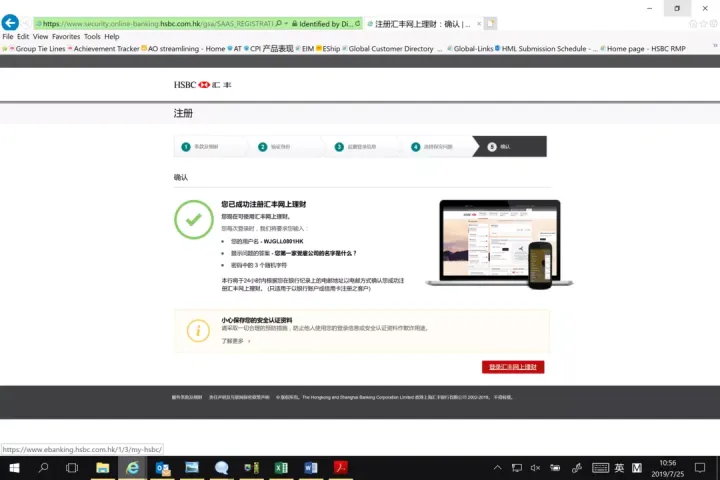This screenshot has width=720, height=480.
Task: Unmute the volume speaker tray icon
Action: 535,468
